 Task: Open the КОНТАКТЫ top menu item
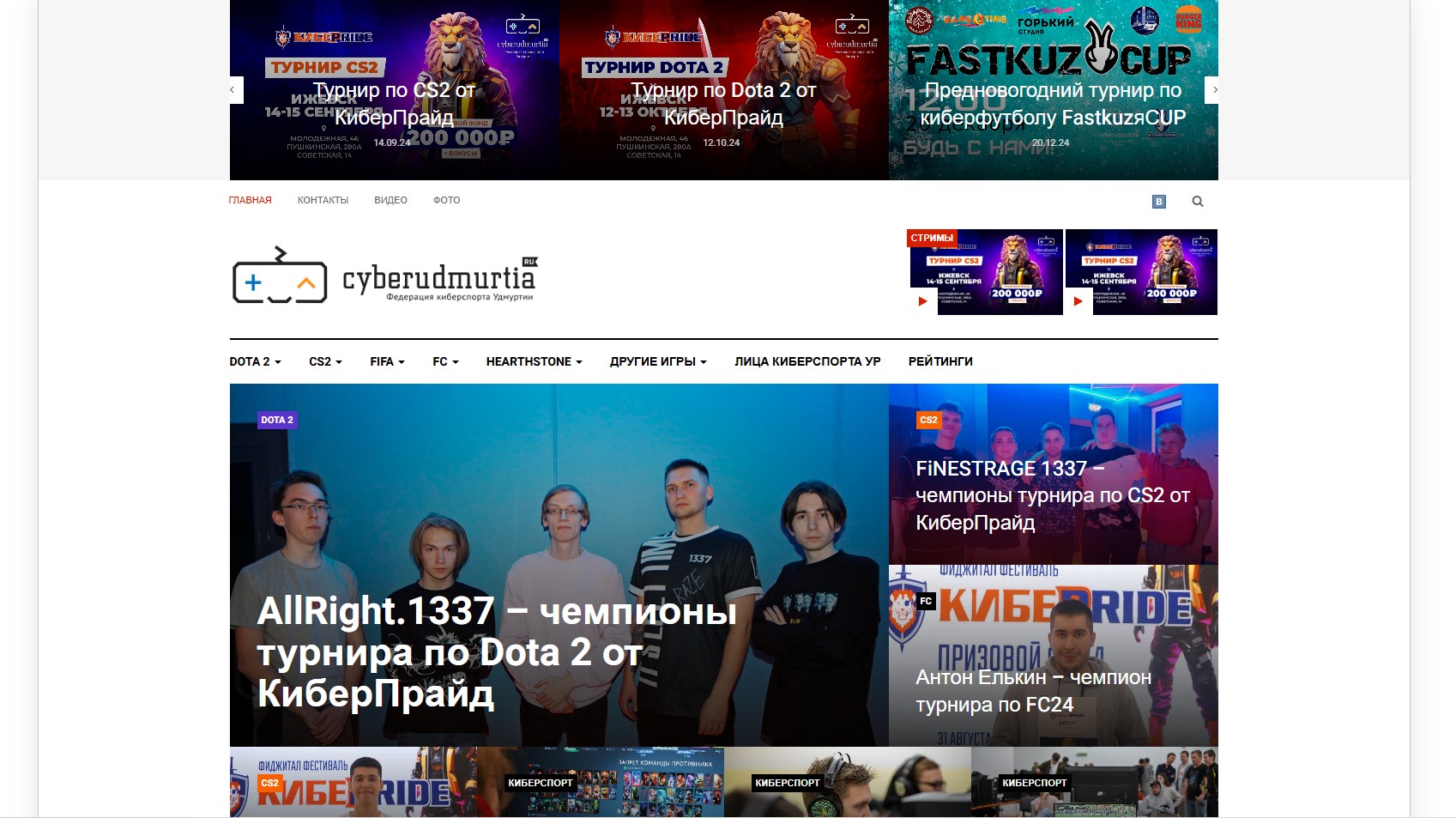point(323,200)
